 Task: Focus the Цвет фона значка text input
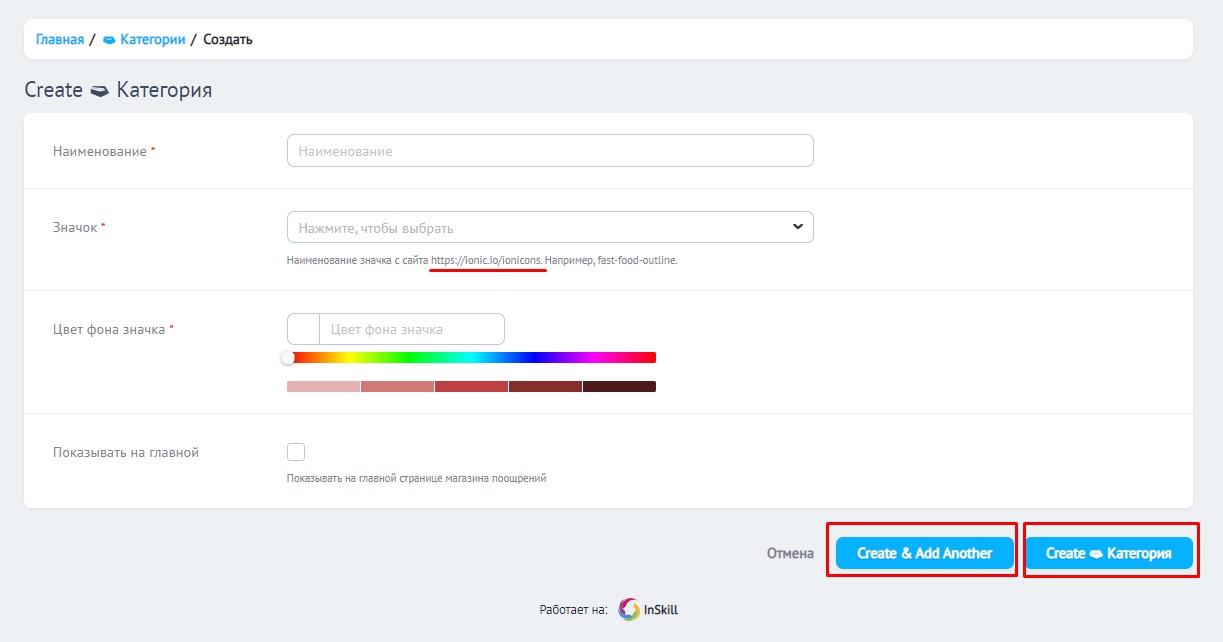pyautogui.click(x=411, y=329)
